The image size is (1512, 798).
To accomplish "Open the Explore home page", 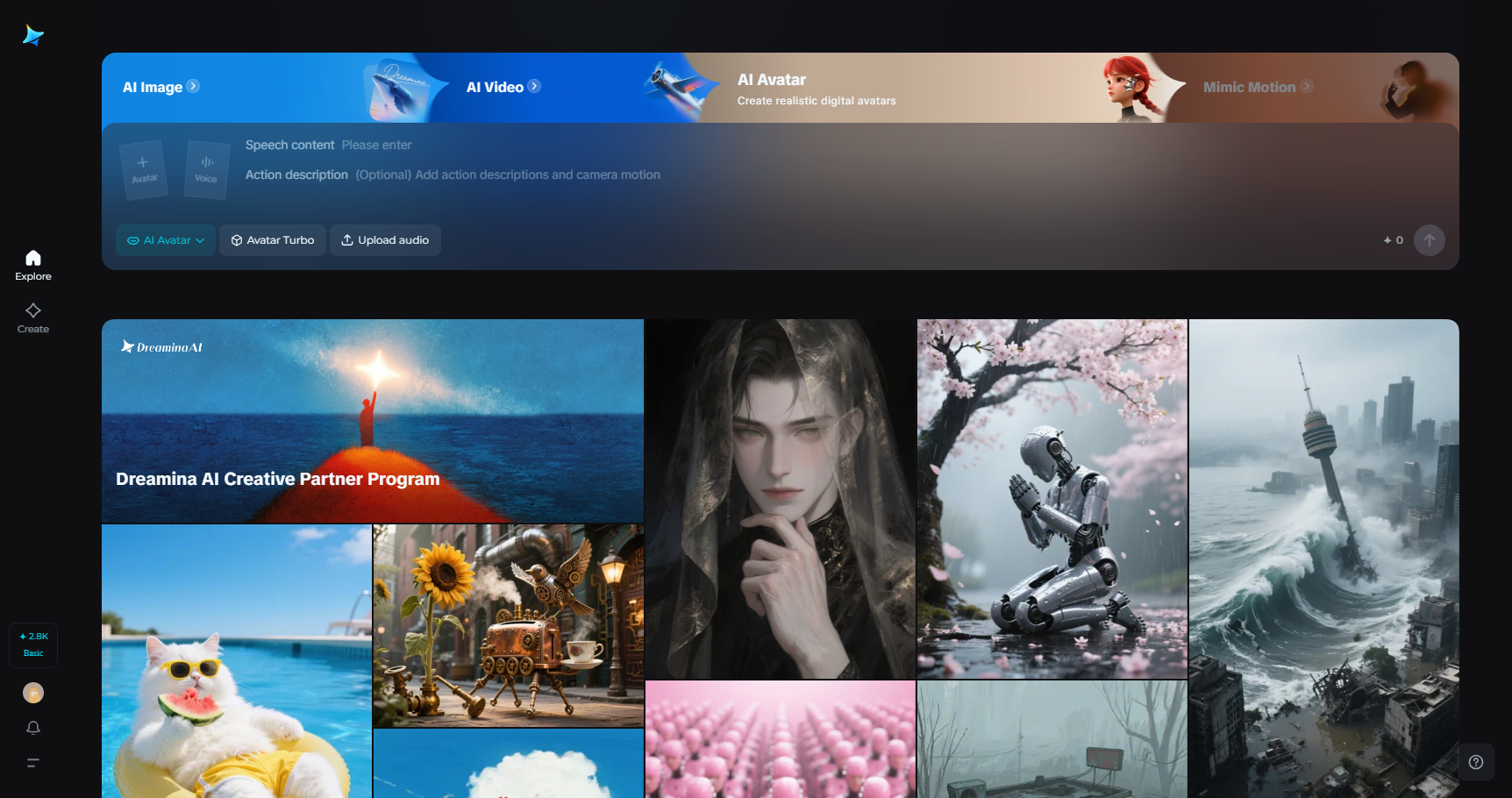I will click(33, 265).
